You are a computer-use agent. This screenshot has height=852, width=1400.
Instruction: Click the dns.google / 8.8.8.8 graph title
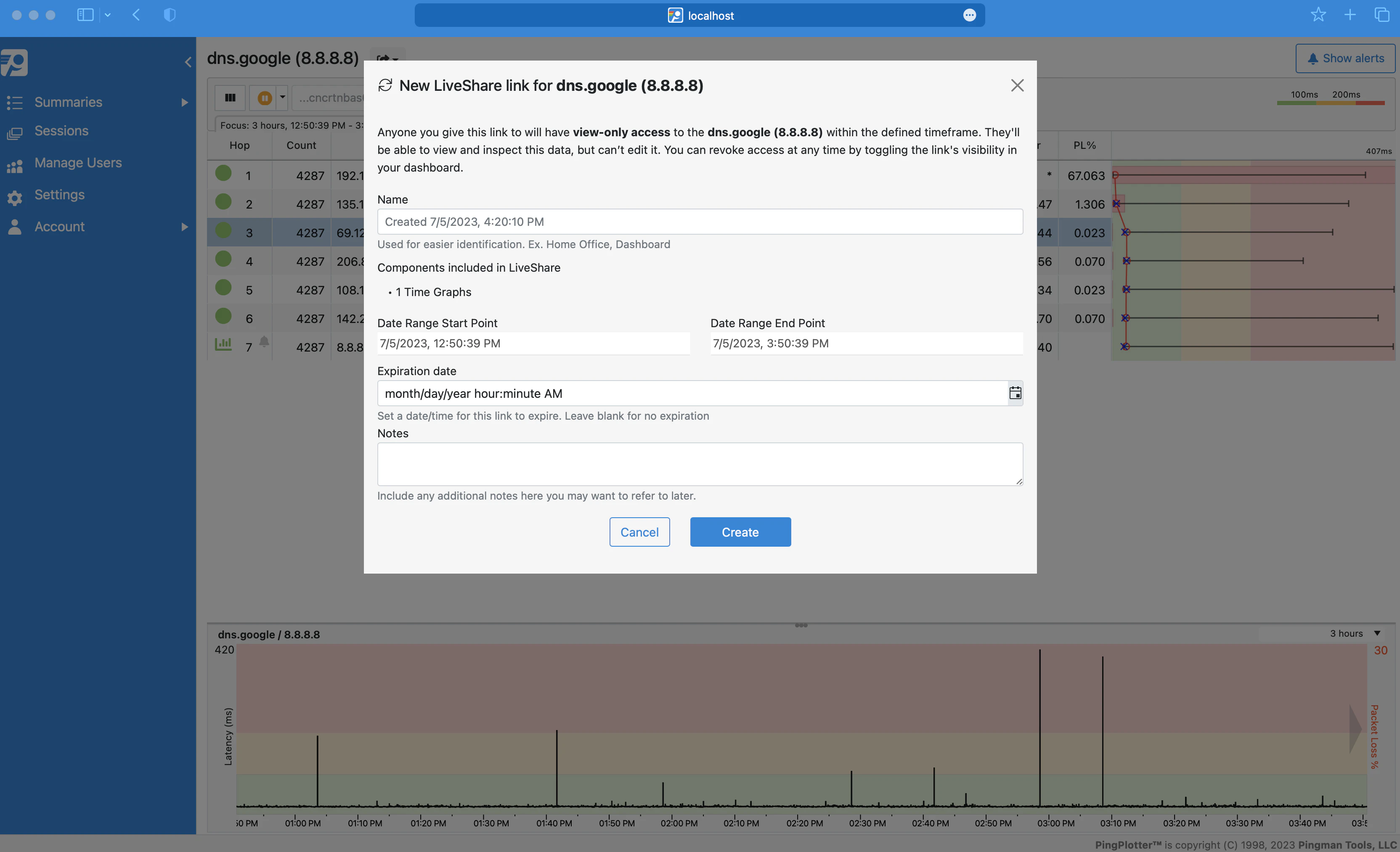pyautogui.click(x=269, y=635)
